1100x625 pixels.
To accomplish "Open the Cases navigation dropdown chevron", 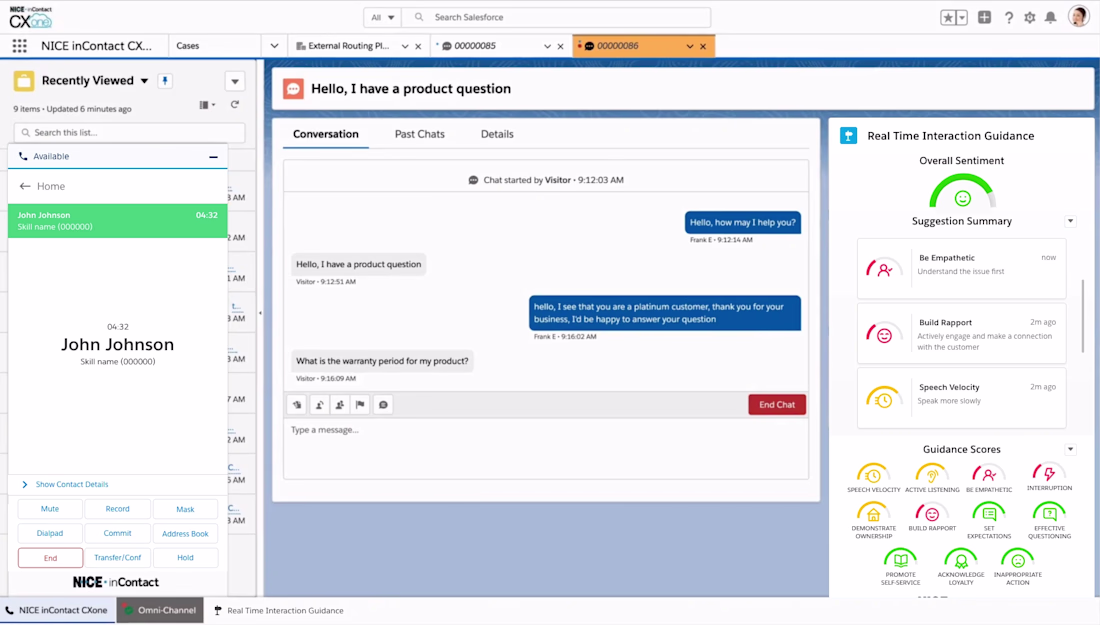I will 274,46.
